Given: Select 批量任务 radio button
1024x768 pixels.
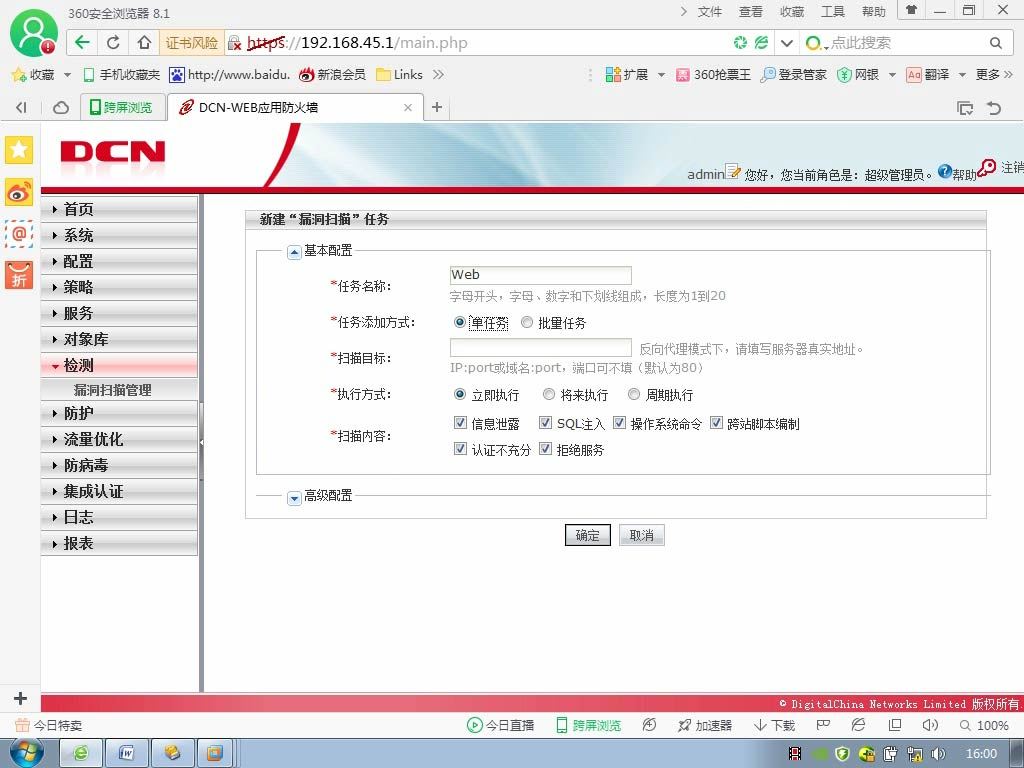Looking at the screenshot, I should click(x=527, y=322).
